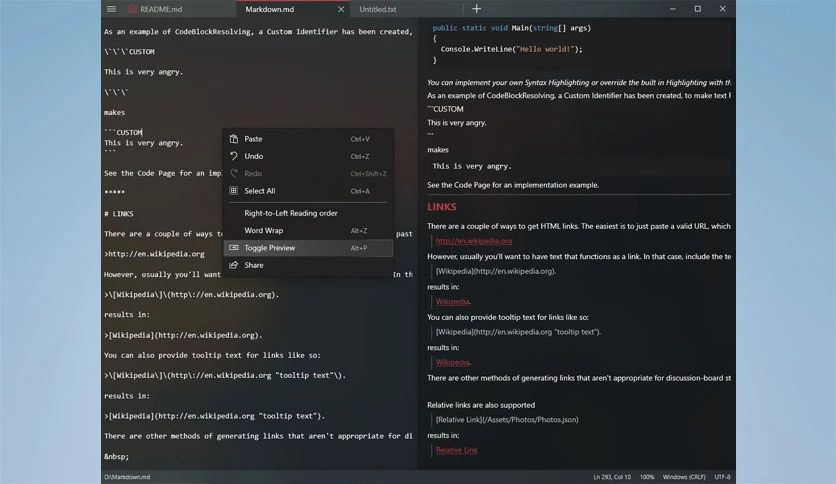Open the second Wikipedia link below tooltip example

pos(452,362)
